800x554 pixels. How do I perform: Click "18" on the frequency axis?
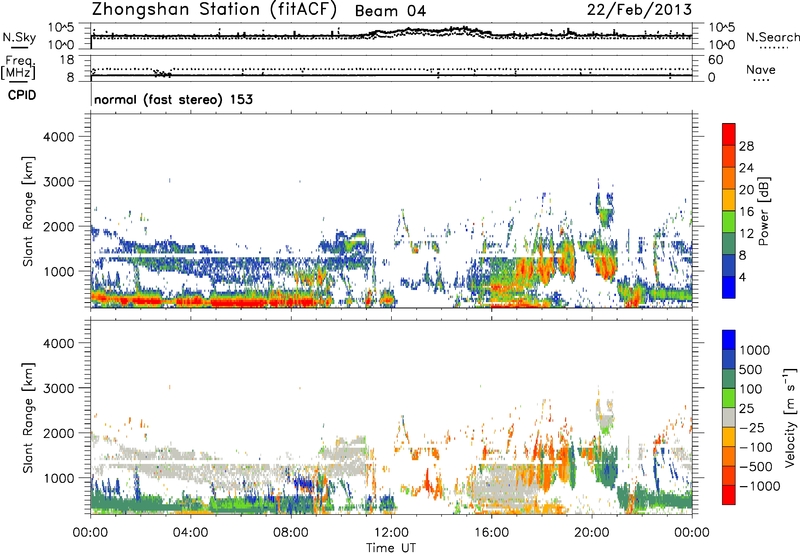[67, 60]
